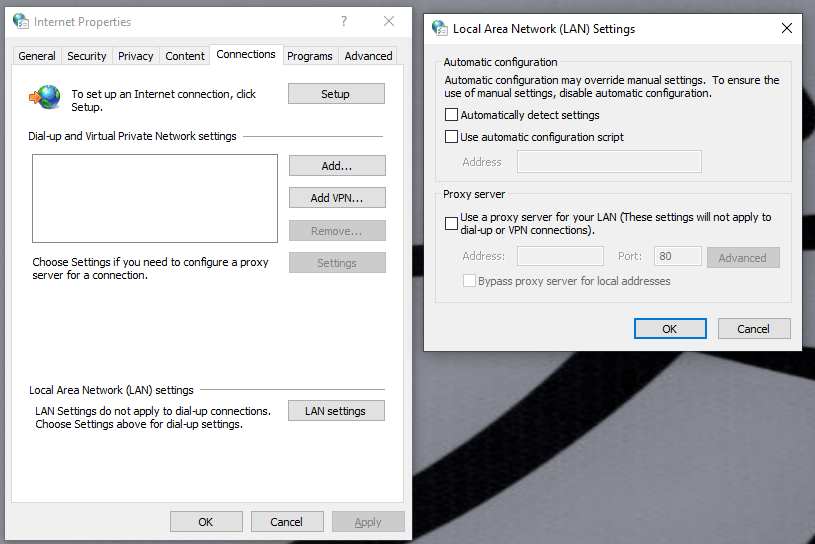Viewport: 815px width, 544px height.
Task: Click the dial-up Settings button
Action: coord(337,262)
